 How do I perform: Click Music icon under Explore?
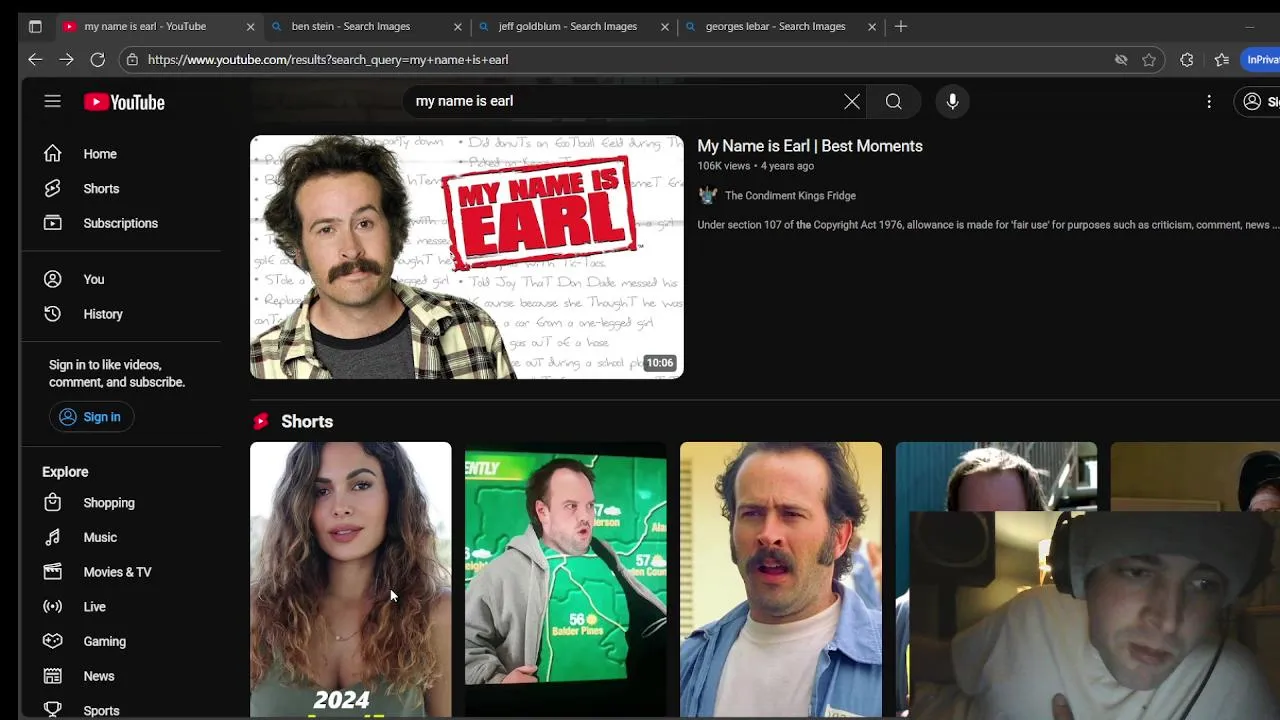52,537
